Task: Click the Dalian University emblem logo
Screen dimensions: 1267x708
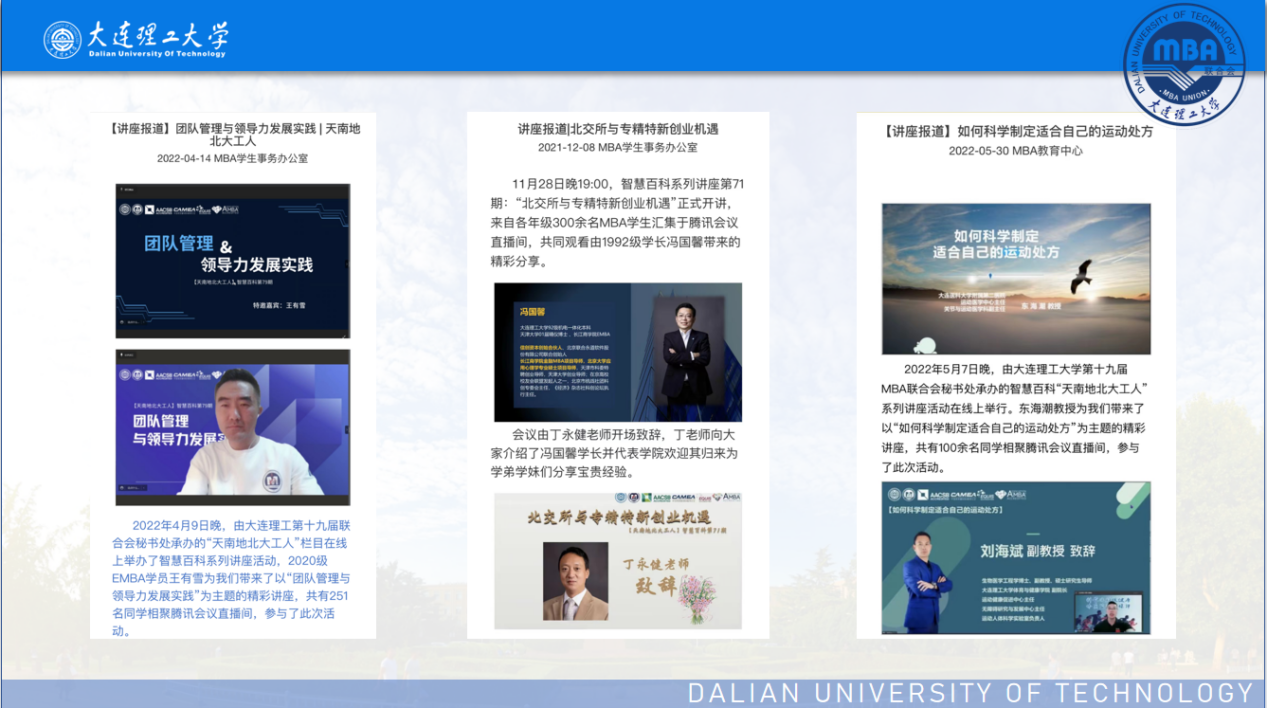Action: pos(62,40)
